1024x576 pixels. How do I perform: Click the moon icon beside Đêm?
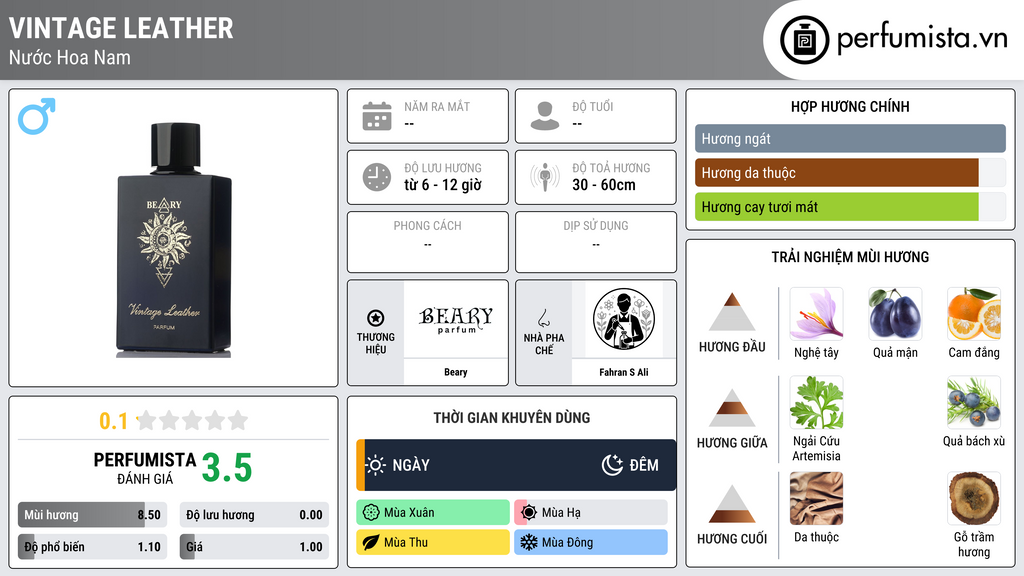612,465
